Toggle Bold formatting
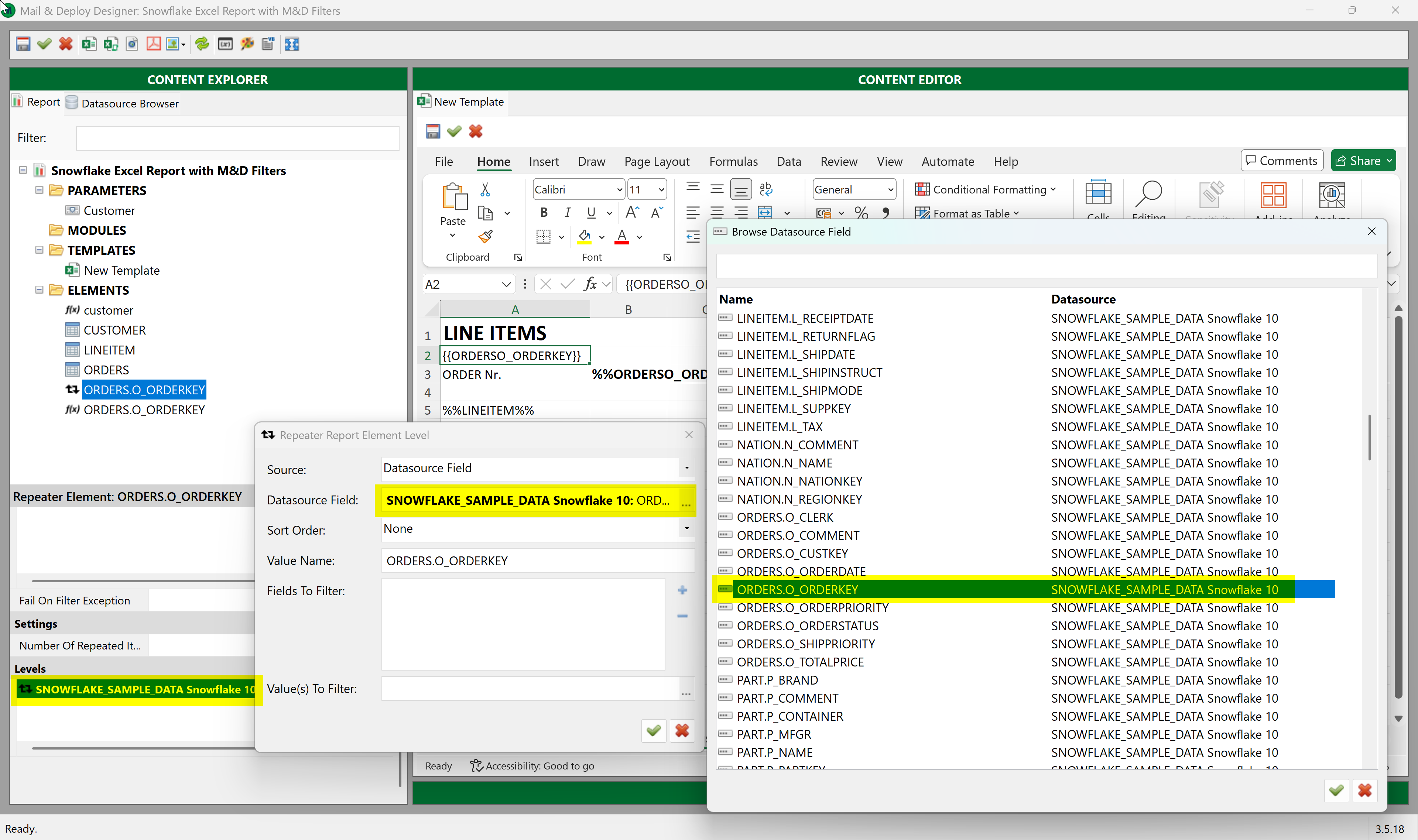The height and width of the screenshot is (840, 1418). coord(544,213)
